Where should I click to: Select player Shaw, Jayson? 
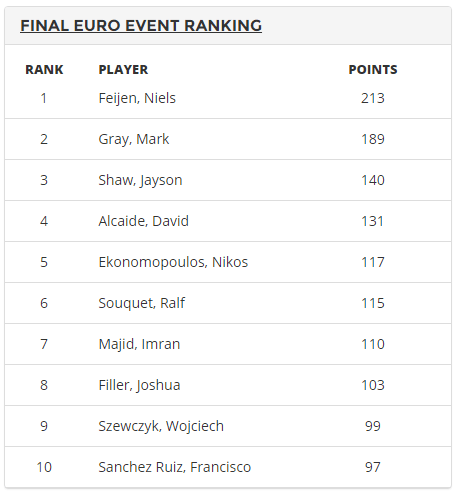[x=140, y=180]
